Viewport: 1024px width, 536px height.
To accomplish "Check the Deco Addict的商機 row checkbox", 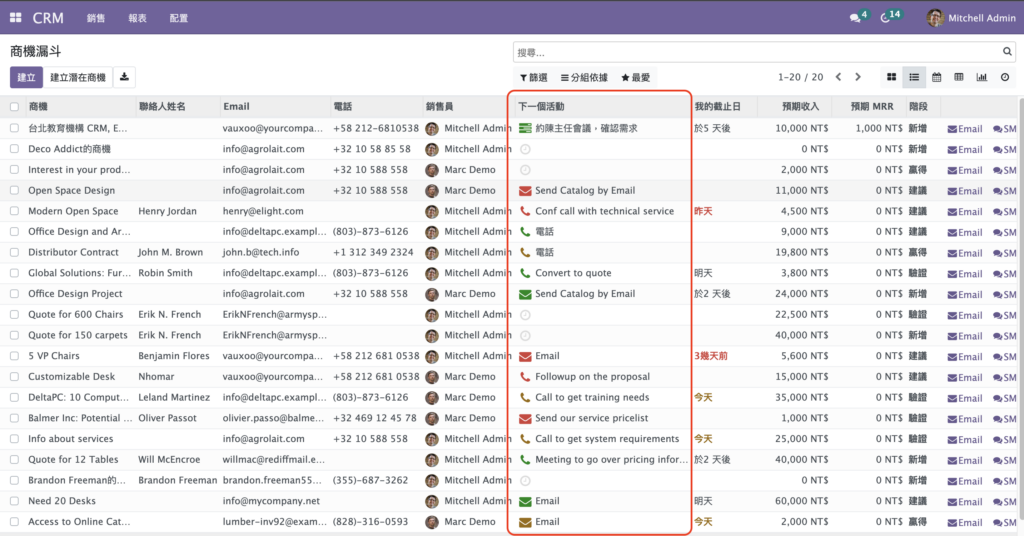I will coord(14,149).
